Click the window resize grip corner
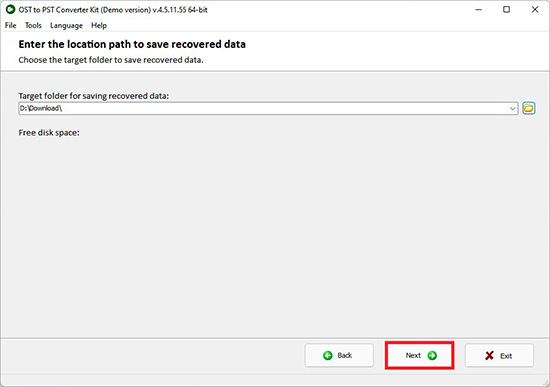Viewport: 550px width, 387px height. [x=545, y=382]
